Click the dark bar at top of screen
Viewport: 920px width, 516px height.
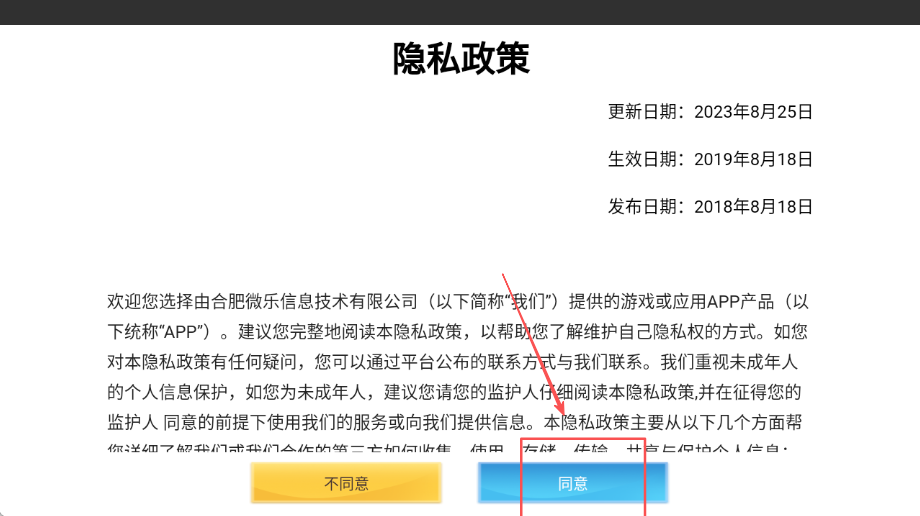point(460,12)
